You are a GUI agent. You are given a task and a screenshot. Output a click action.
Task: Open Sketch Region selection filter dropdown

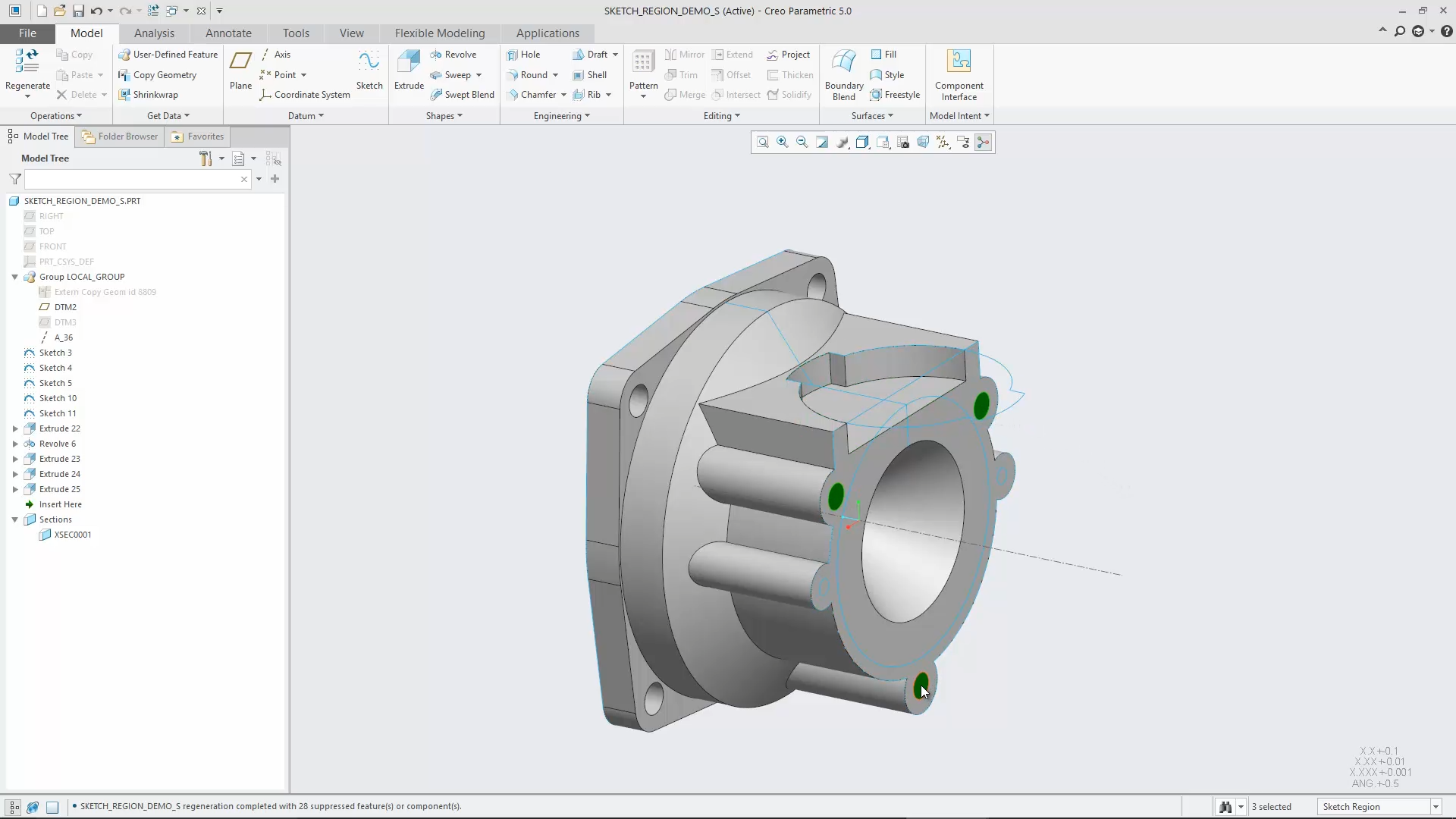pos(1436,807)
